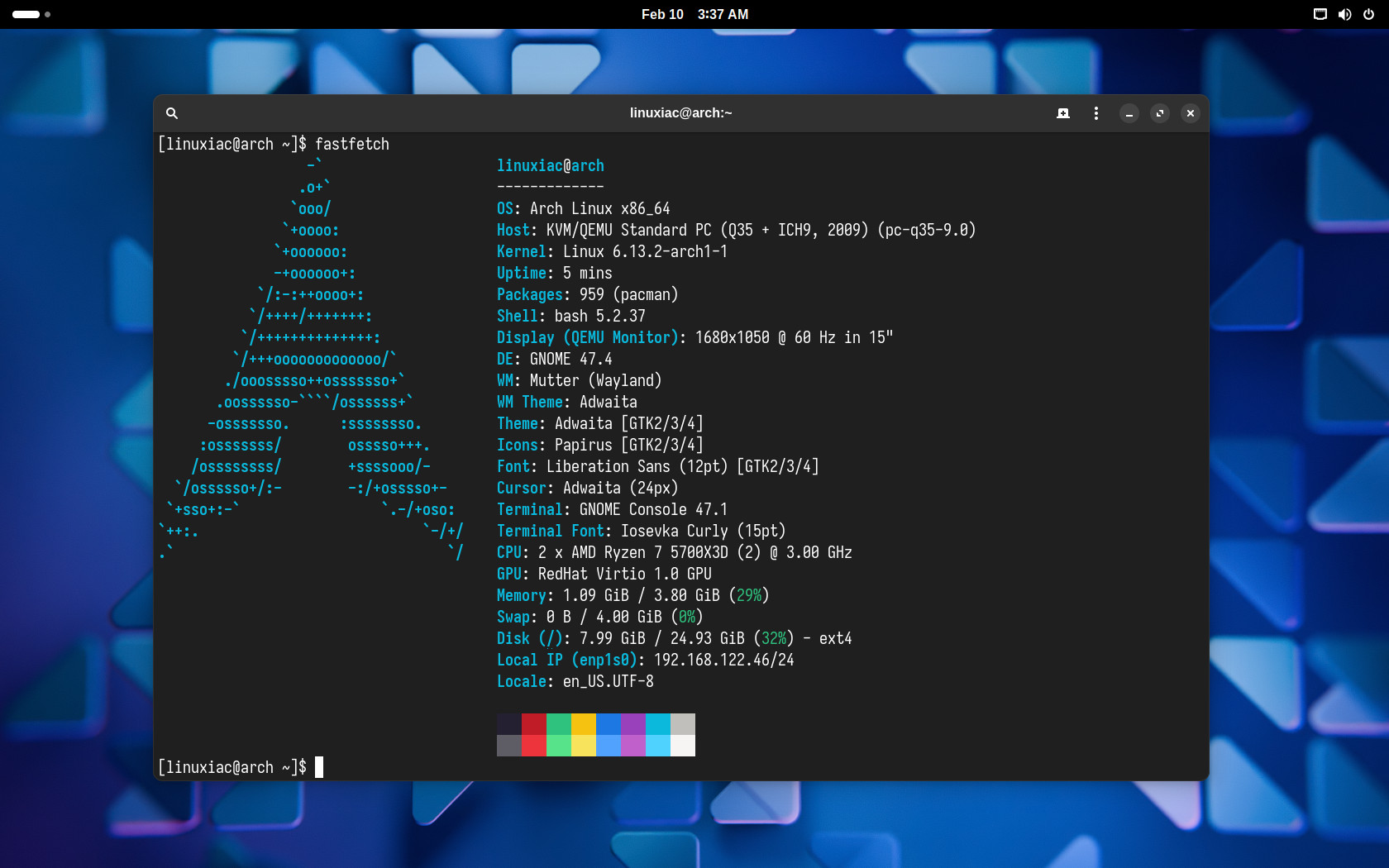
Task: Click the green color block in top palette row
Action: [559, 724]
